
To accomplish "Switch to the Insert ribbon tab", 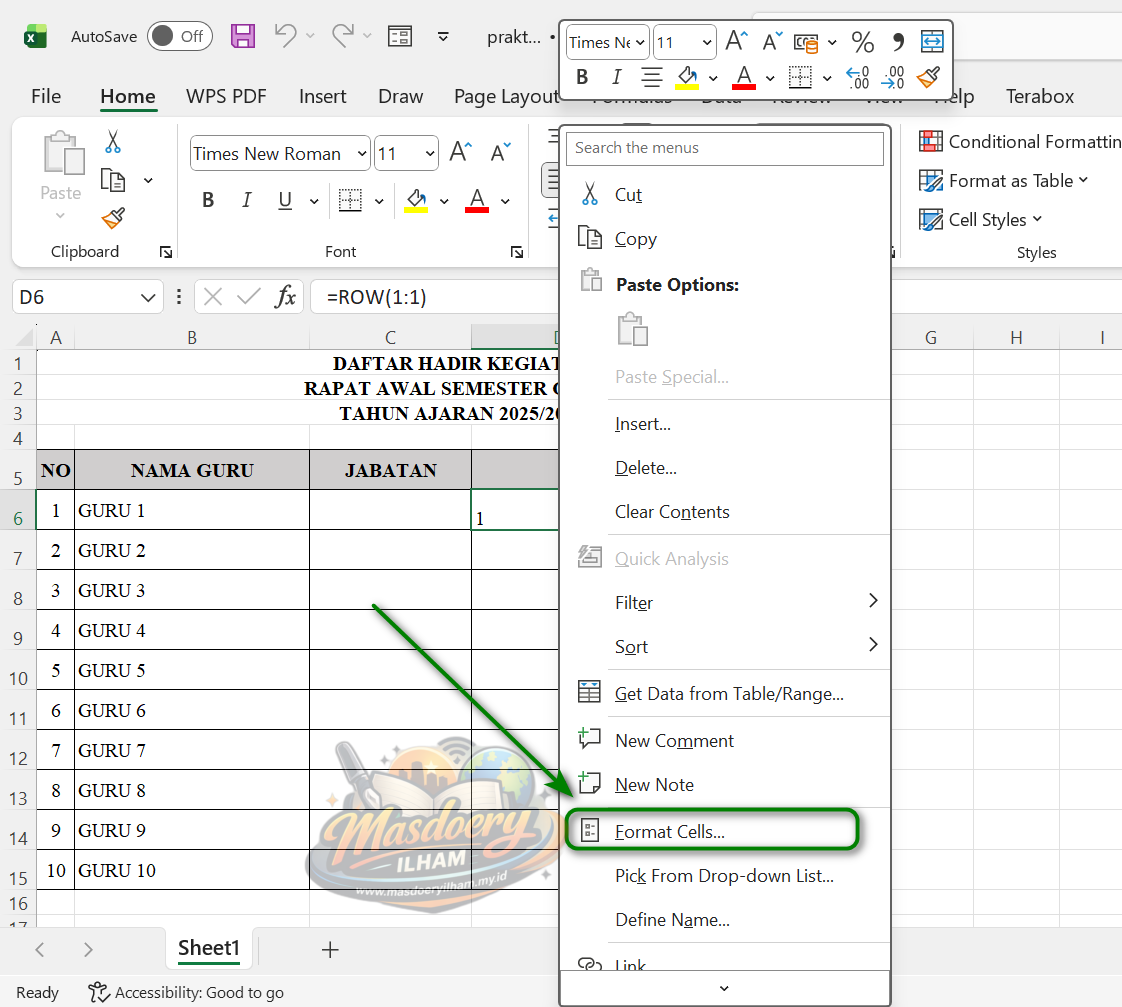I will pos(322,97).
